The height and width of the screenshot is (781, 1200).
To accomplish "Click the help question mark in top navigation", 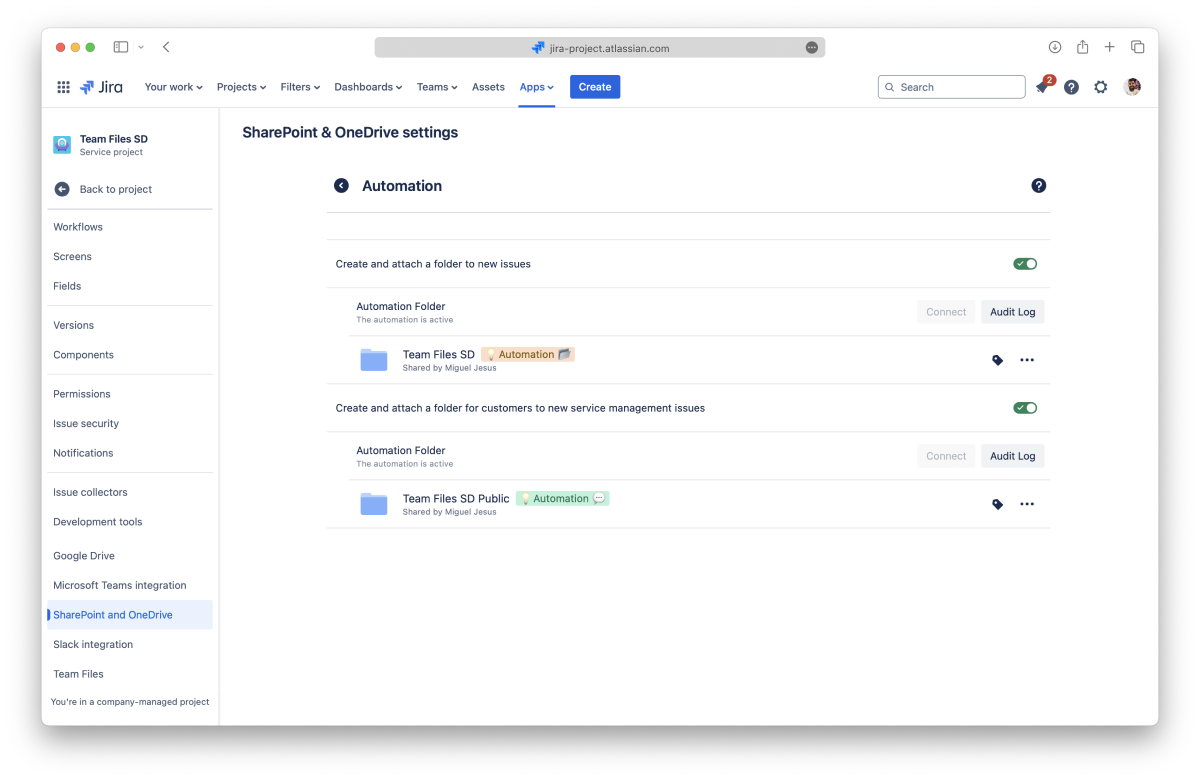I will pyautogui.click(x=1071, y=87).
